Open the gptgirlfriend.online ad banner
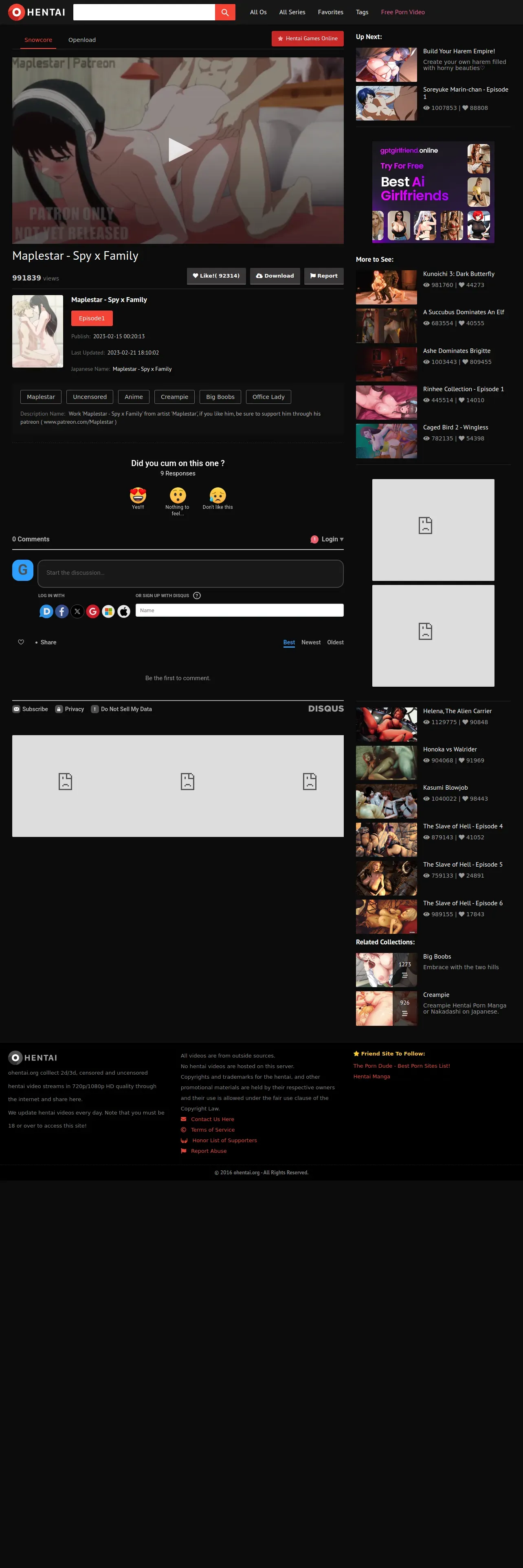523x1568 pixels. 433,193
